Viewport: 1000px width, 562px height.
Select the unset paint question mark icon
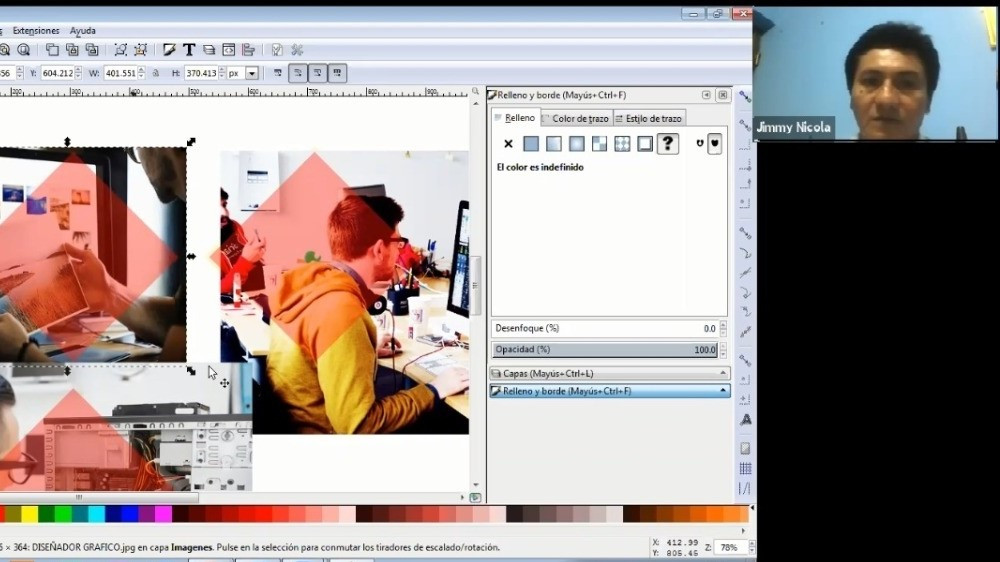pyautogui.click(x=668, y=143)
